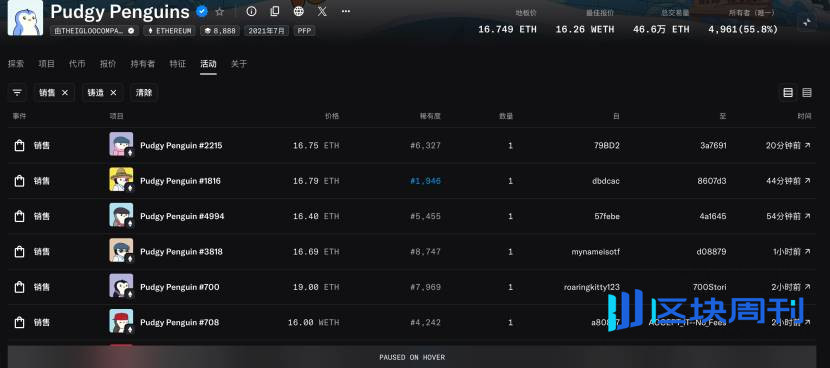
Task: Open the filter icon button
Action: (17, 93)
